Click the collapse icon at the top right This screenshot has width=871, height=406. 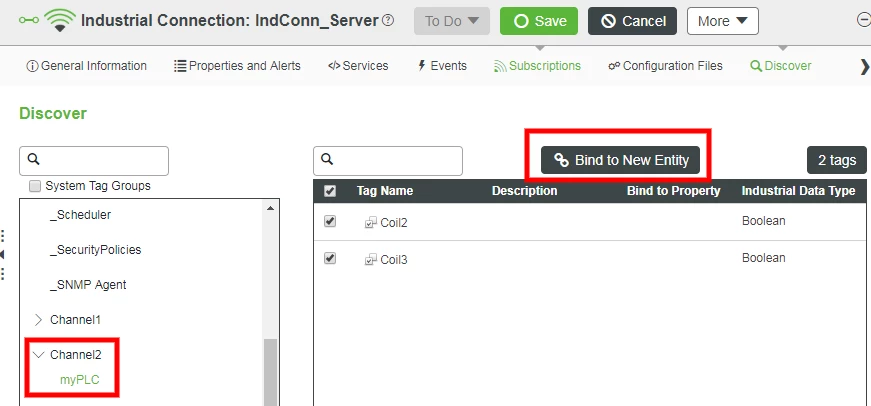click(x=864, y=21)
